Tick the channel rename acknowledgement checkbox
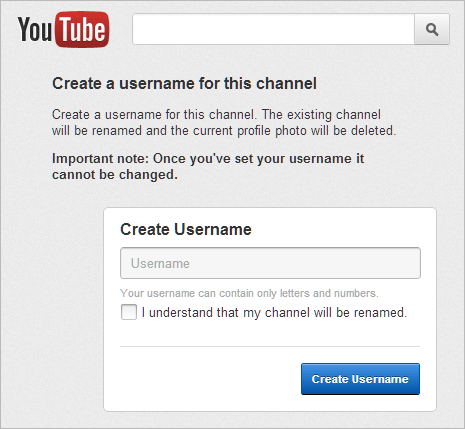This screenshot has height=429, width=465. click(x=129, y=312)
